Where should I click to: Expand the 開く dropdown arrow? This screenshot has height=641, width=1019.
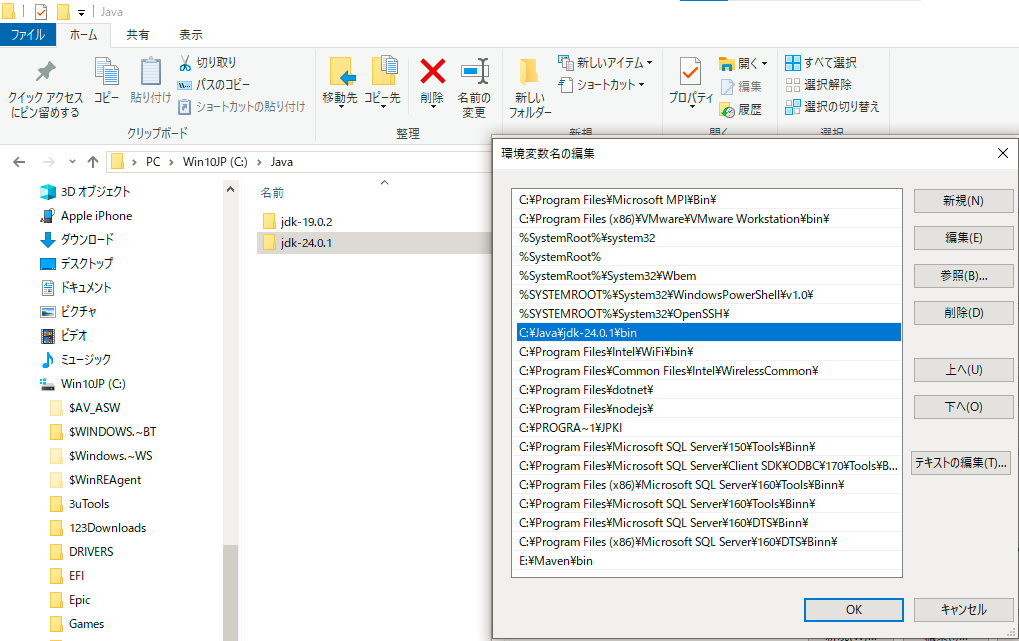point(765,64)
